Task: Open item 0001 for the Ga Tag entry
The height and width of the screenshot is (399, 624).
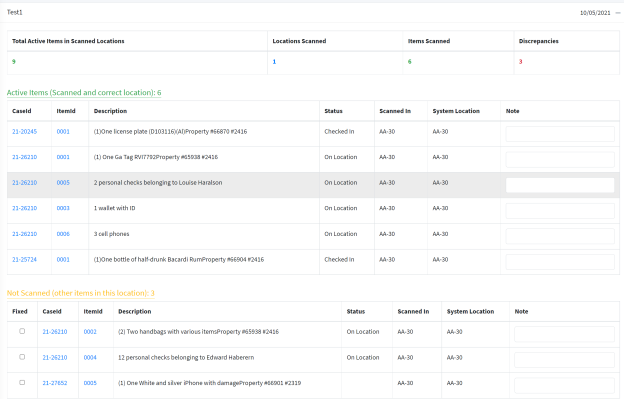Action: point(63,157)
